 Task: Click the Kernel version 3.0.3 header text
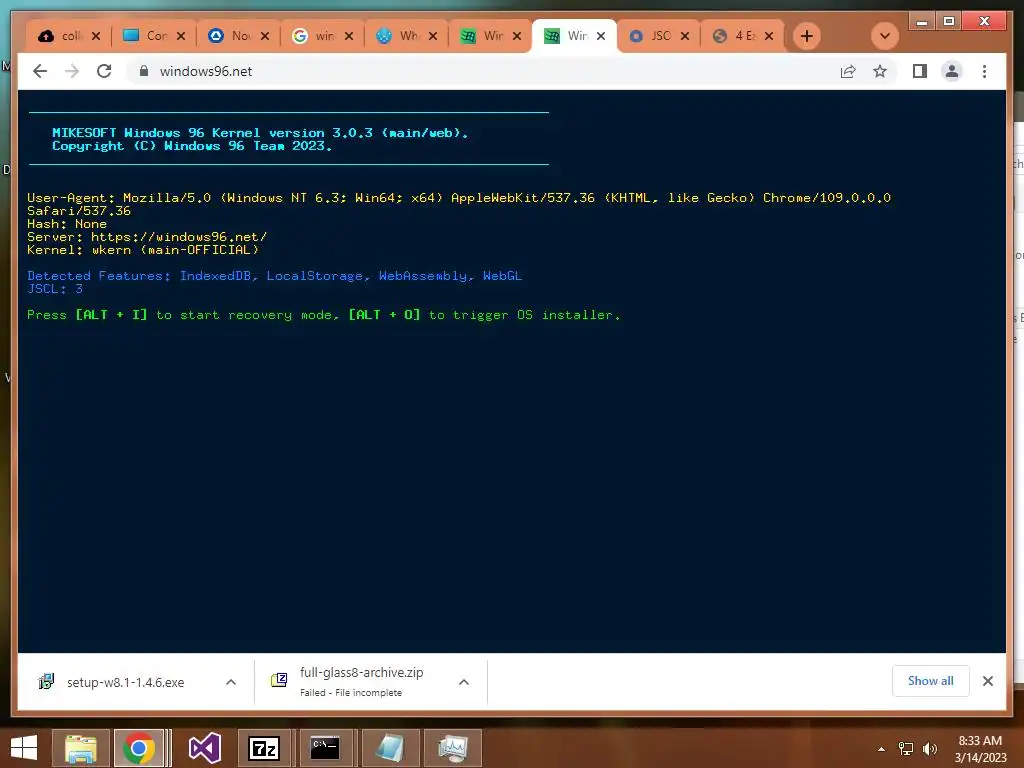(260, 133)
